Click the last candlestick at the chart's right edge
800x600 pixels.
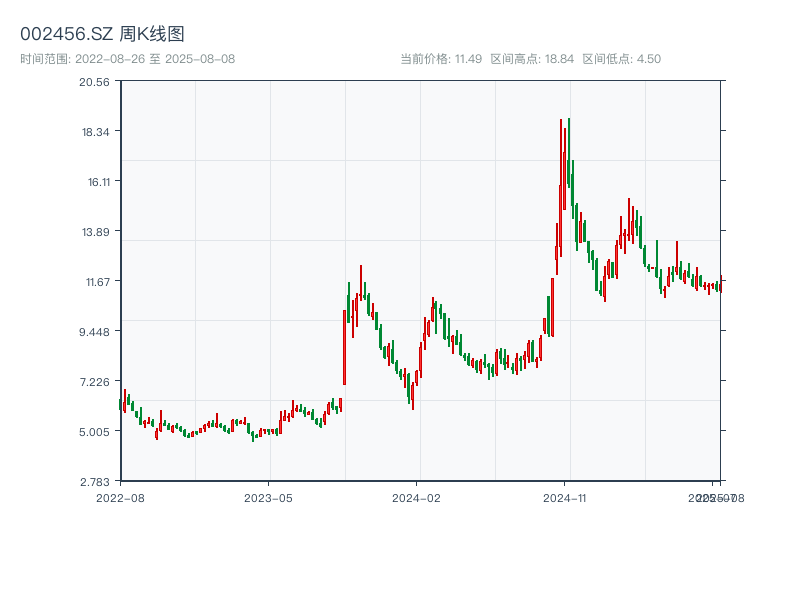coord(720,286)
